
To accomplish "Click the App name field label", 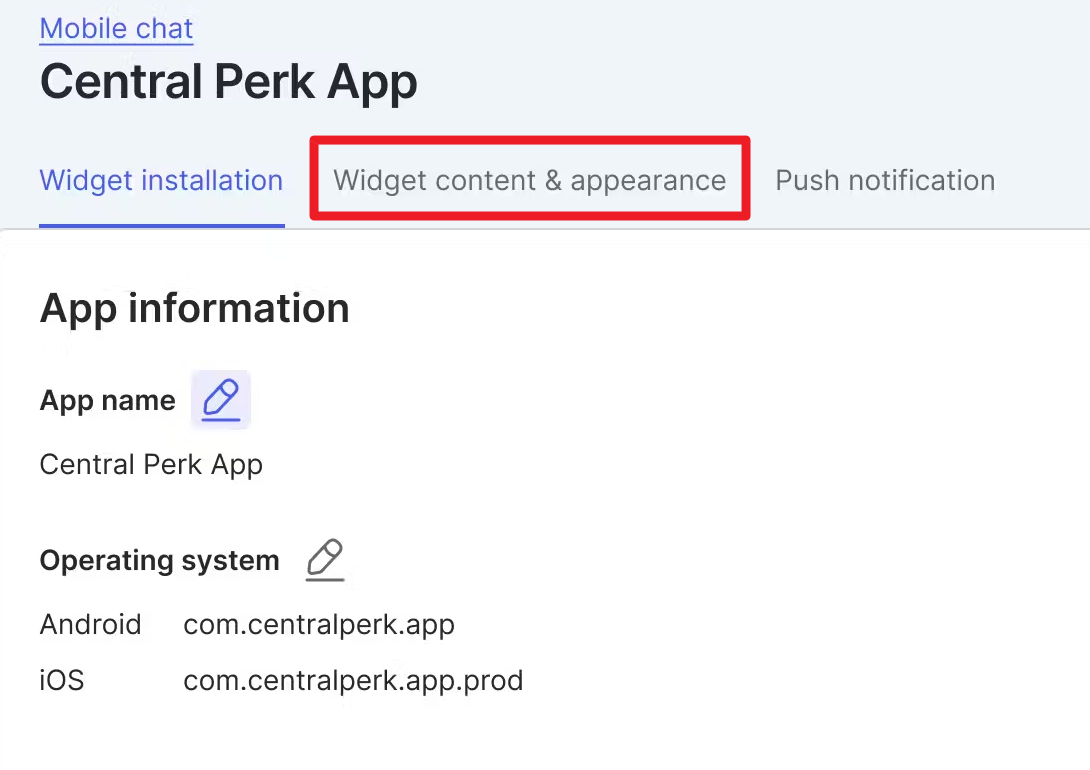I will point(107,401).
